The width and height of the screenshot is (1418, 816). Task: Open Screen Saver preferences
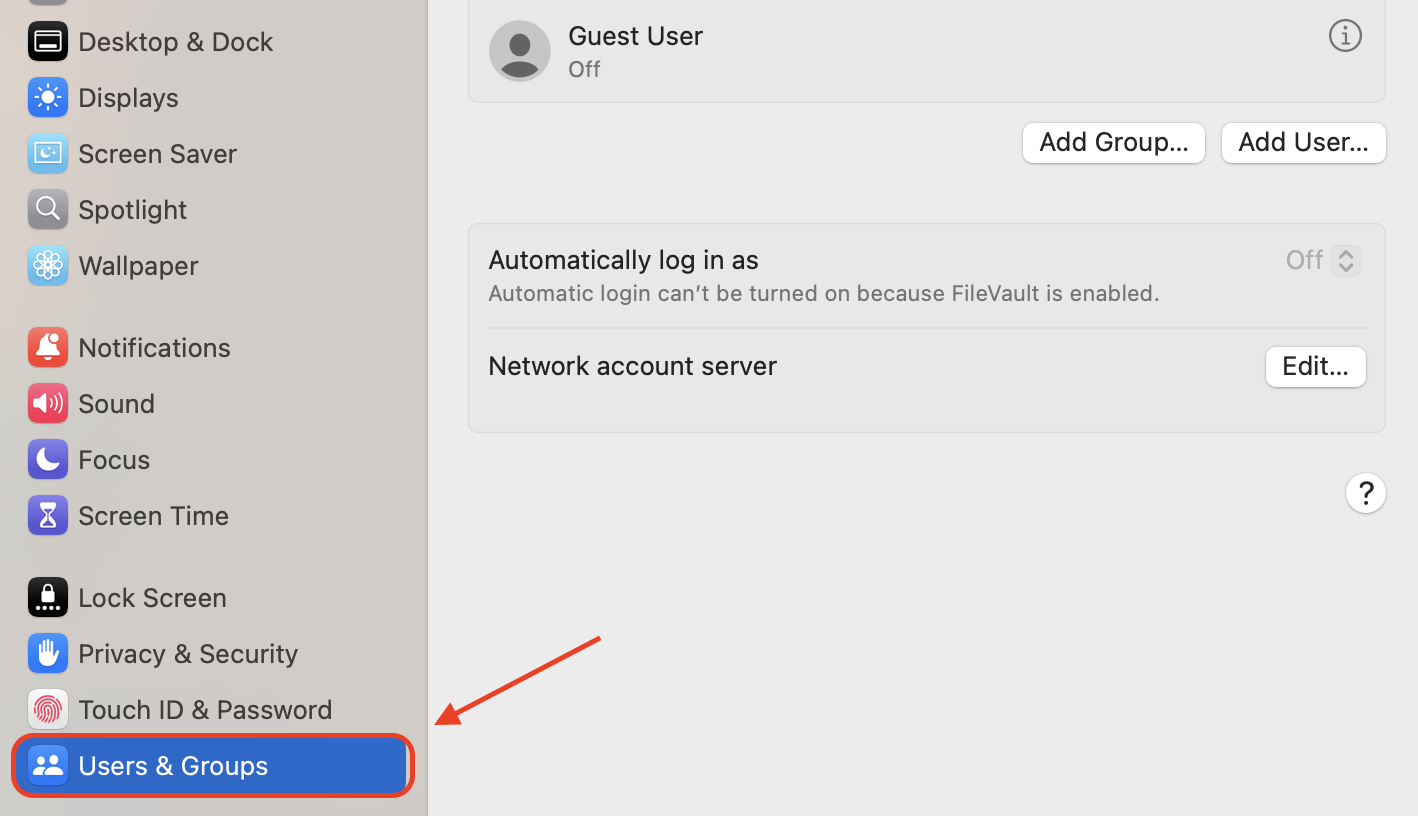coord(47,153)
